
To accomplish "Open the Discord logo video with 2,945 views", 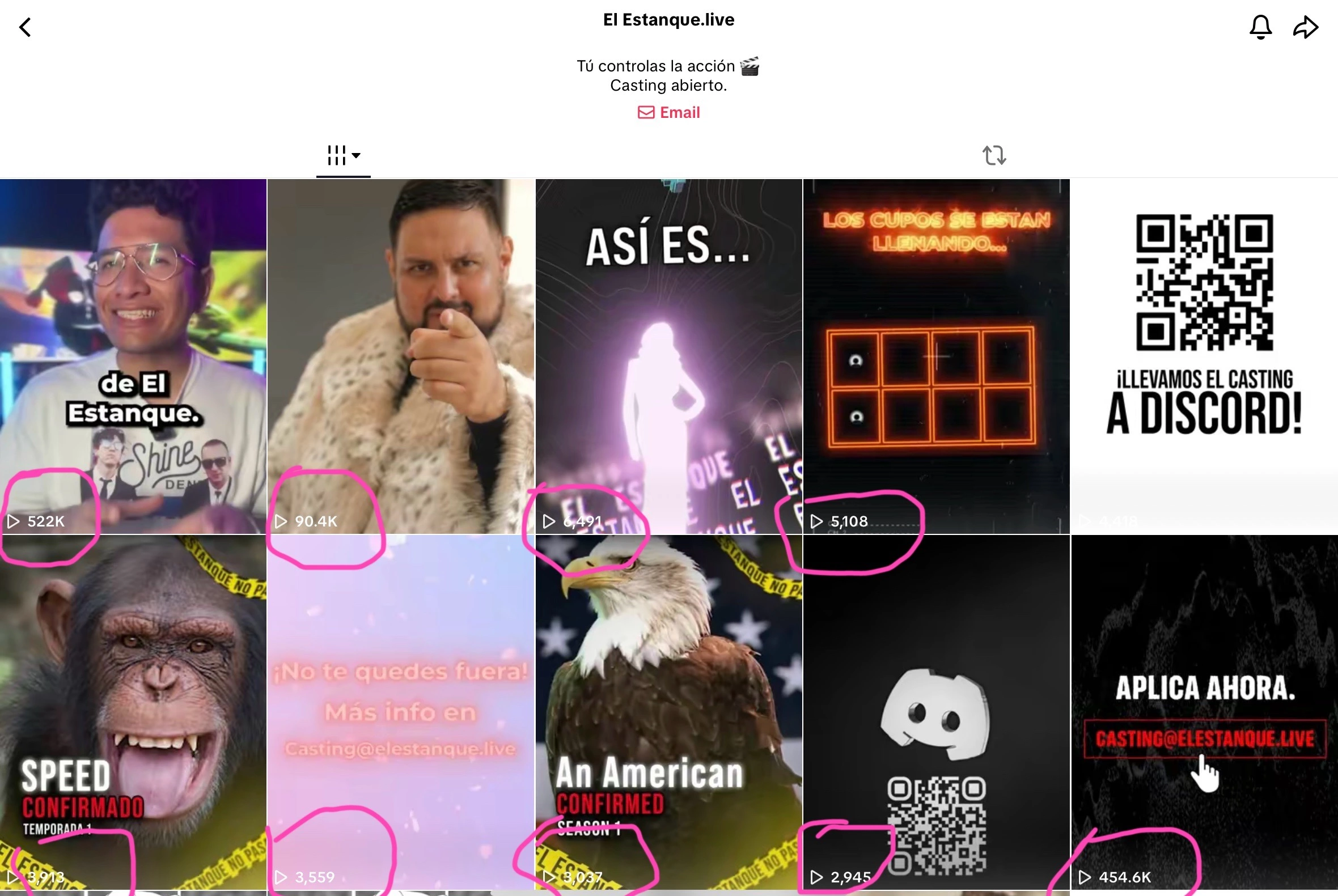I will (936, 712).
